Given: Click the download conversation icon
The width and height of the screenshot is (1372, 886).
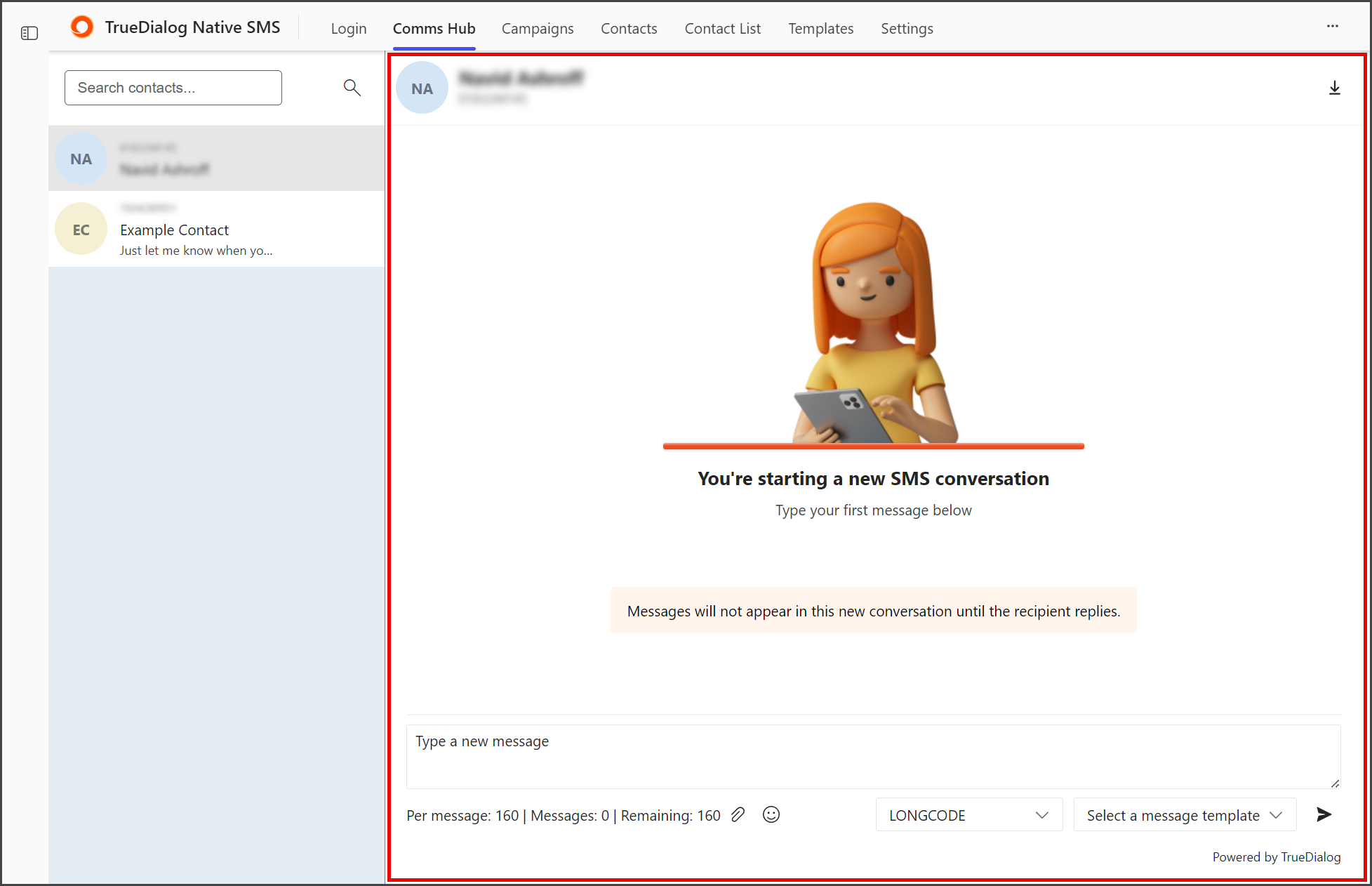Looking at the screenshot, I should (1334, 88).
